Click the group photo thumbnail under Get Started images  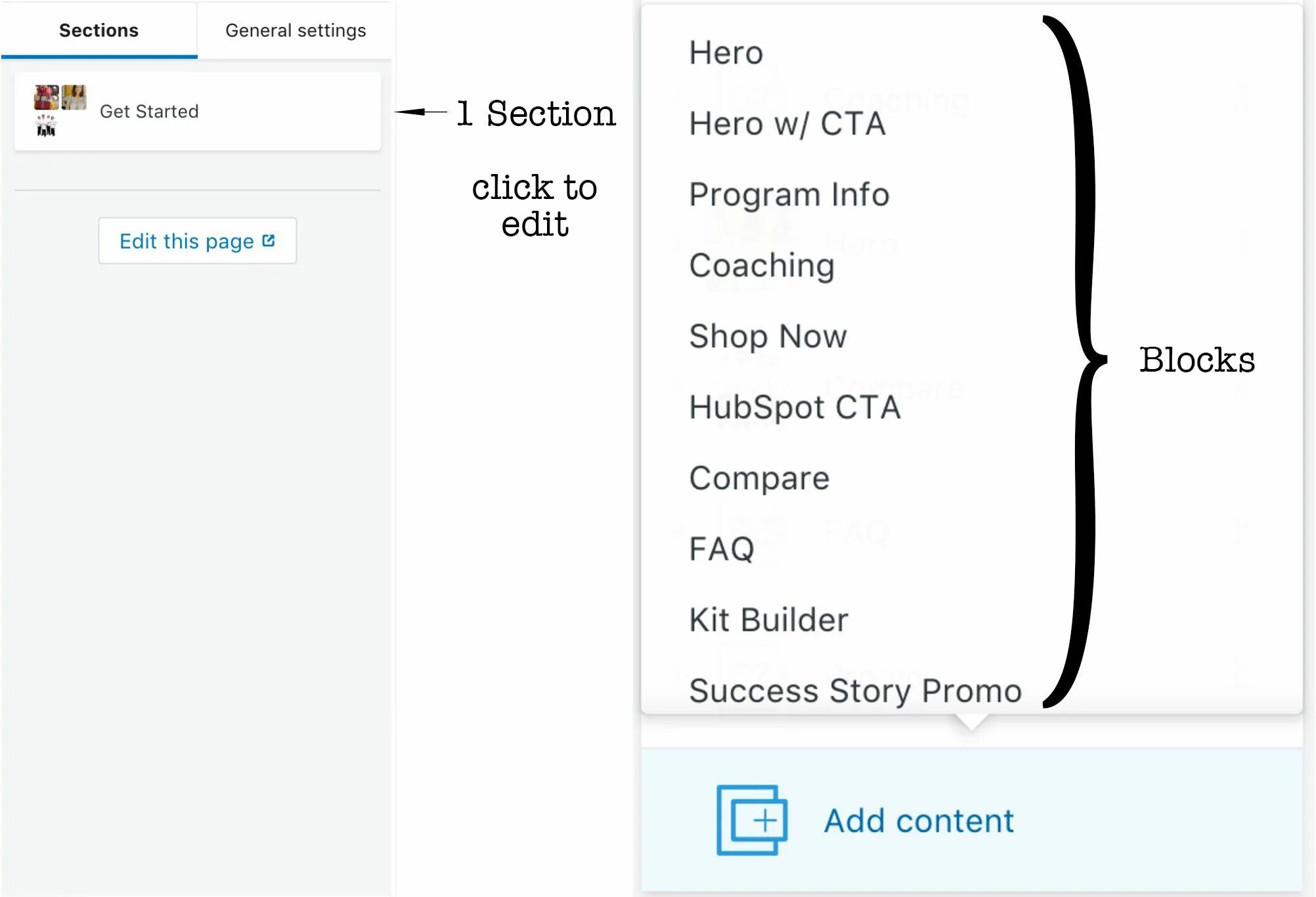[x=46, y=125]
